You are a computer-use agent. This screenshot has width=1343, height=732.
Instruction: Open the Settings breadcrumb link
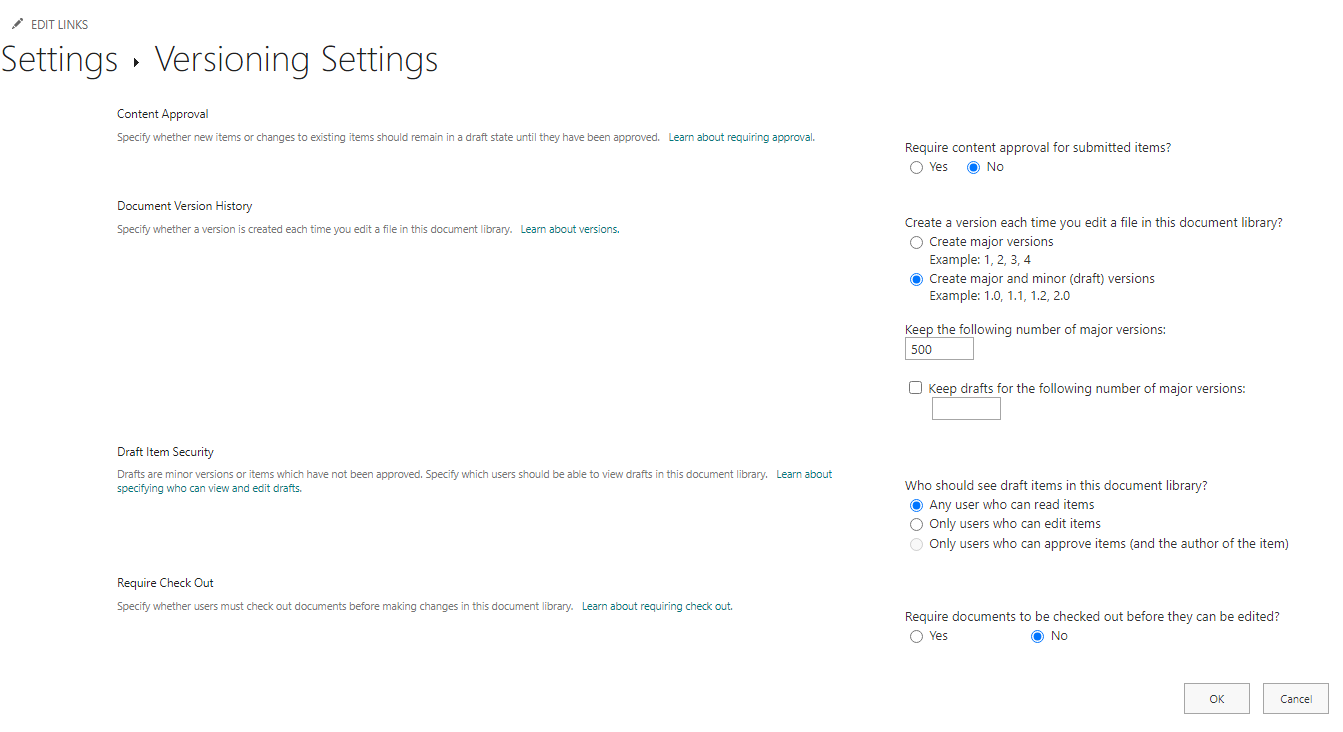tap(59, 60)
